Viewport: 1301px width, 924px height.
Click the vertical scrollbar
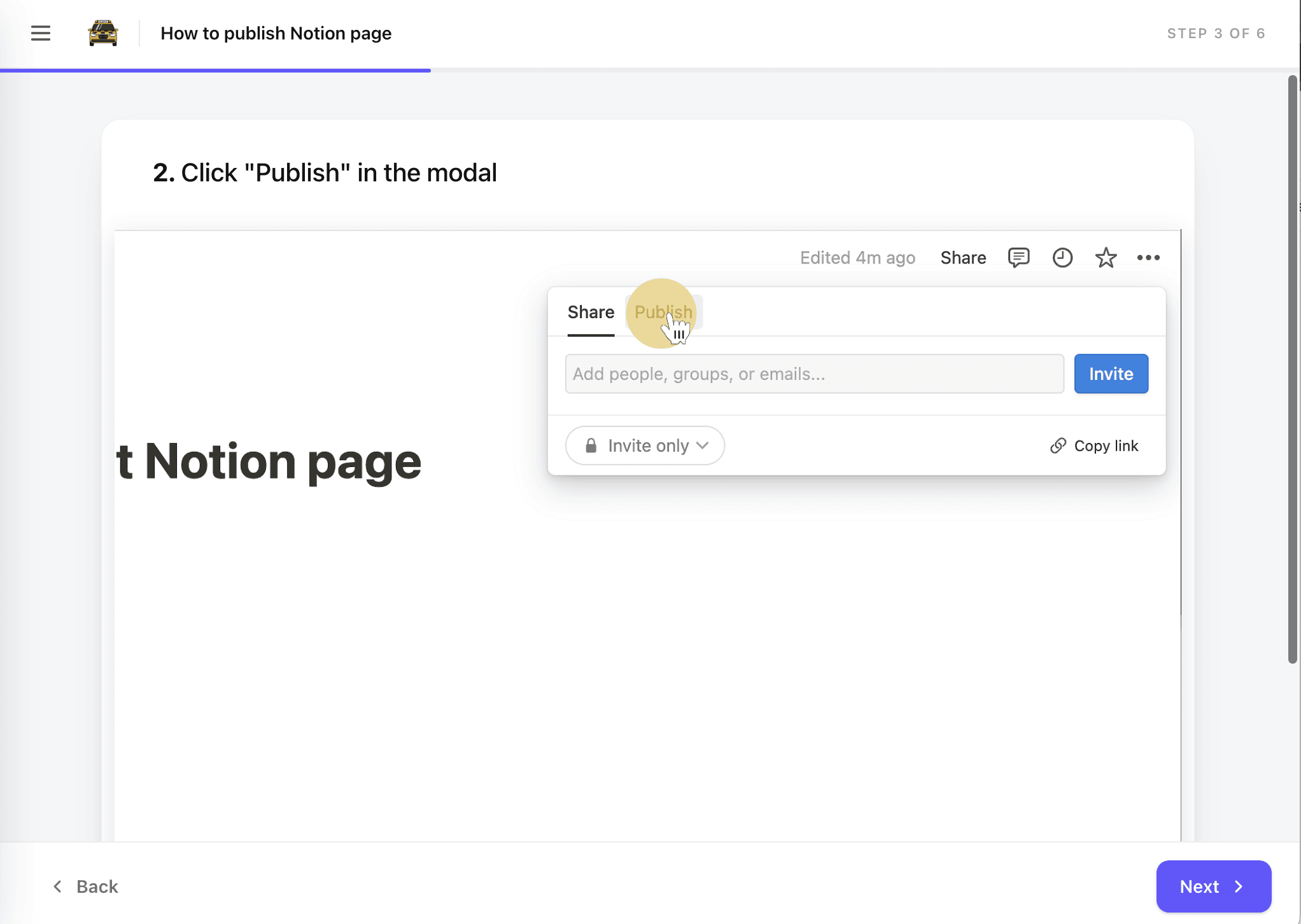pyautogui.click(x=1292, y=370)
